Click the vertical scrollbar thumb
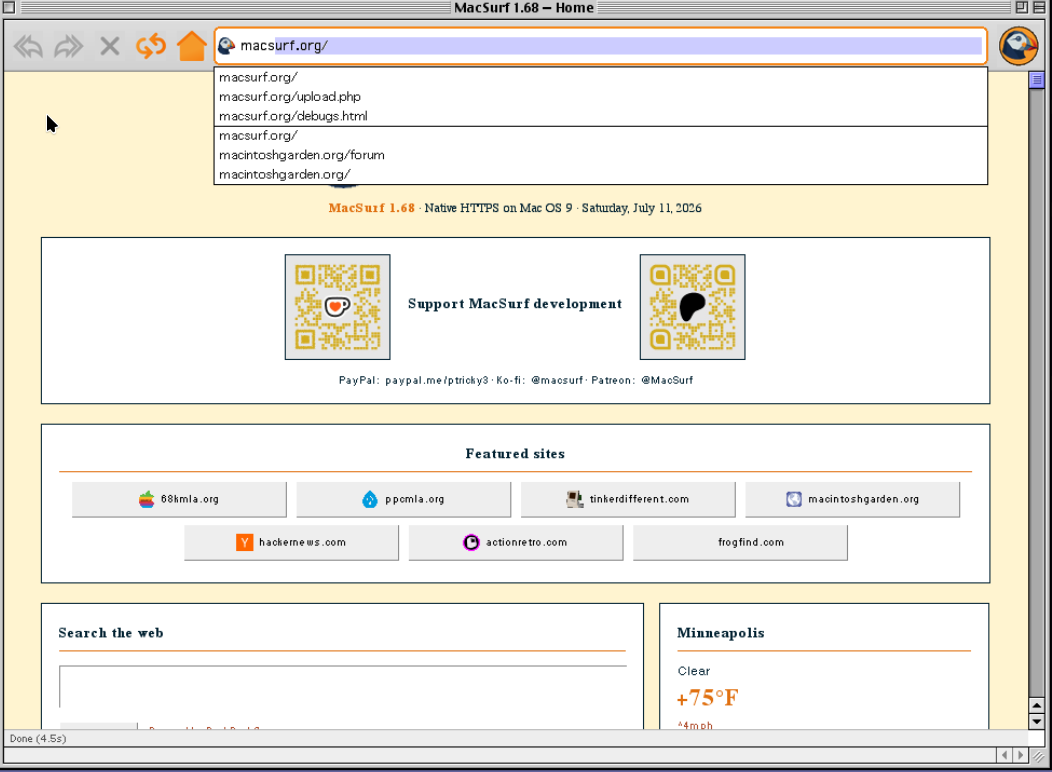This screenshot has height=772, width=1052. point(1037,80)
